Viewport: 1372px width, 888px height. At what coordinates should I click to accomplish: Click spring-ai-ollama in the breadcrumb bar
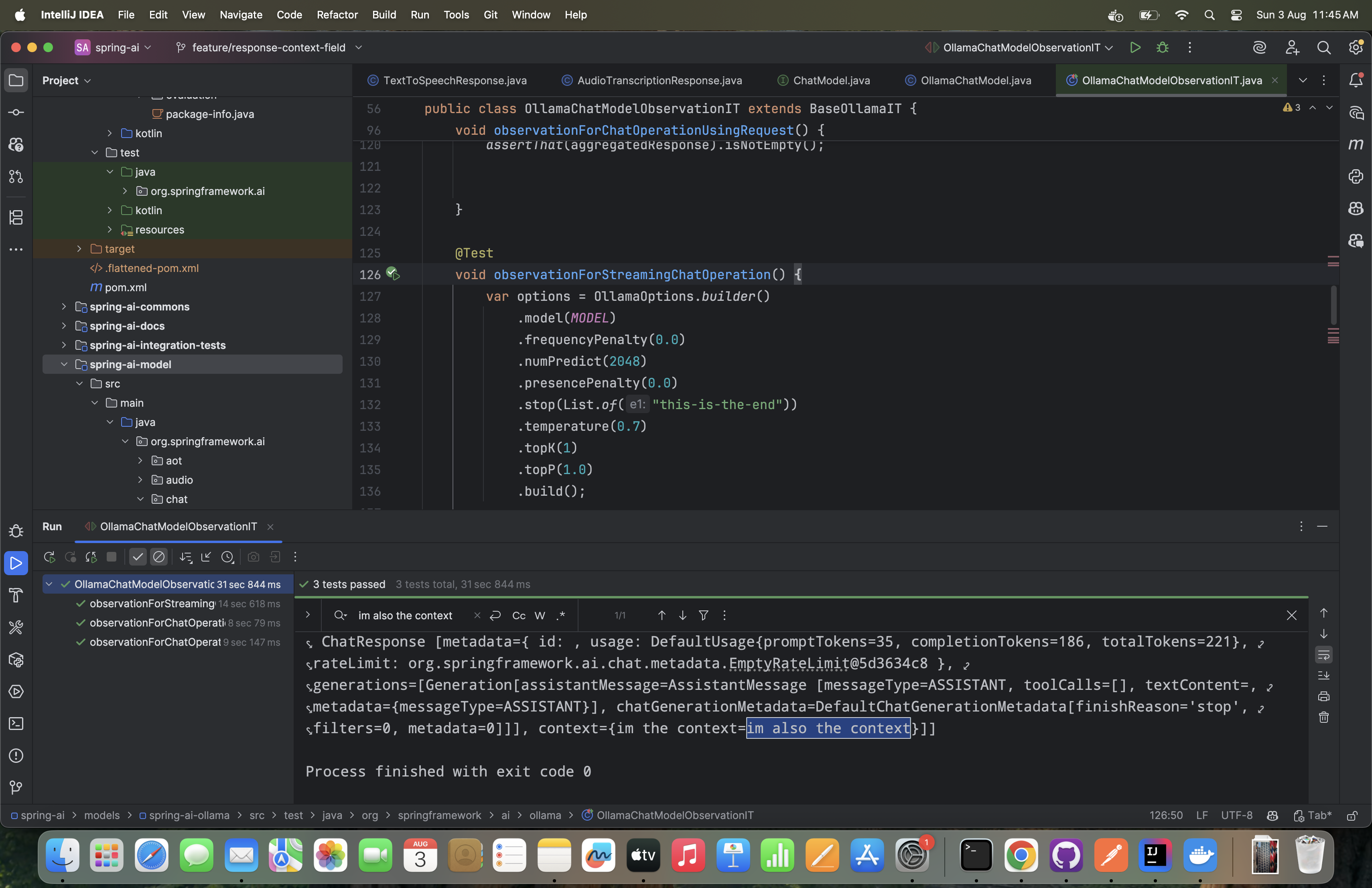(189, 815)
